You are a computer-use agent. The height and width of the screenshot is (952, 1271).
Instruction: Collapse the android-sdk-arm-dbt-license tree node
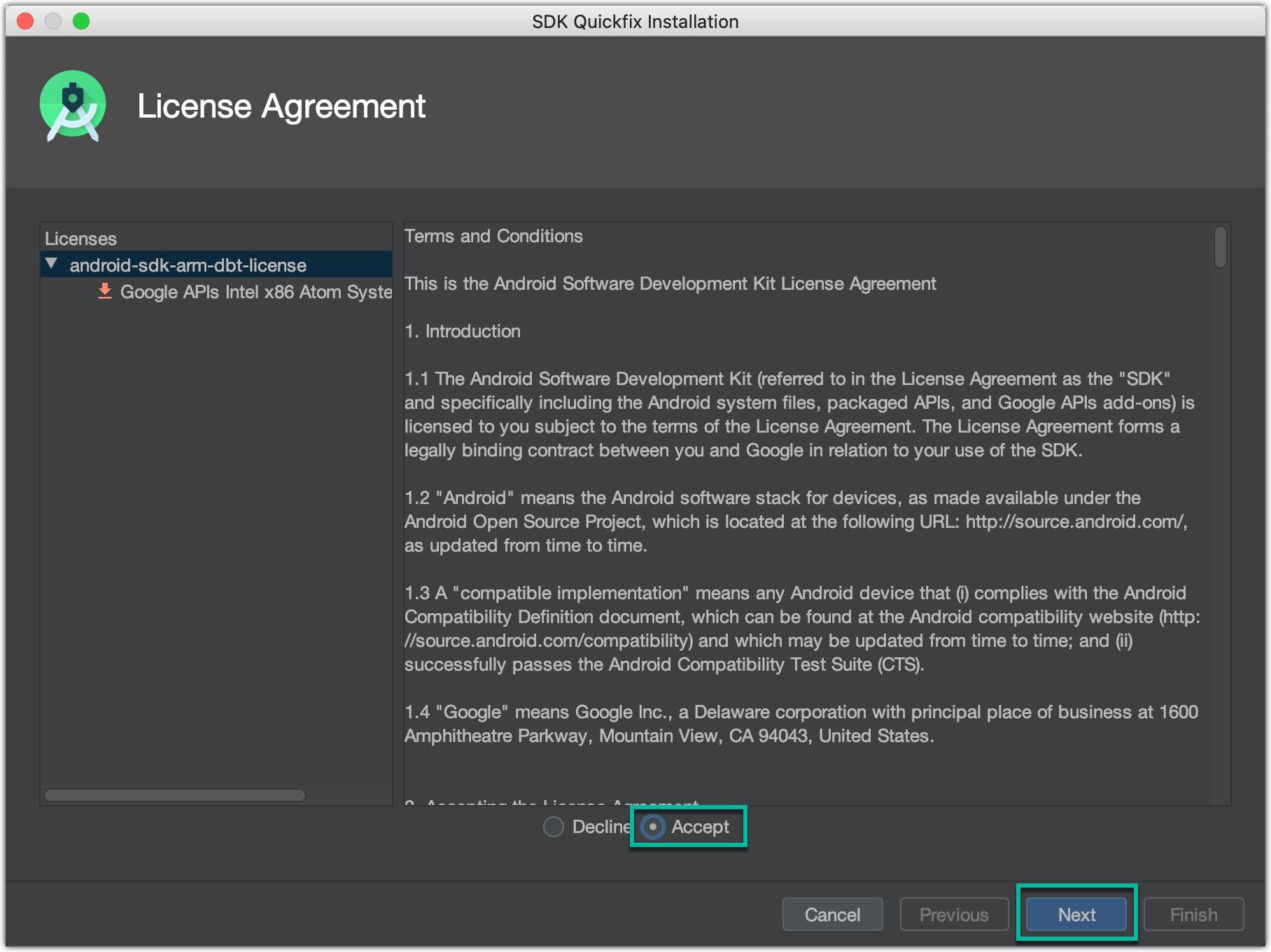(x=51, y=264)
